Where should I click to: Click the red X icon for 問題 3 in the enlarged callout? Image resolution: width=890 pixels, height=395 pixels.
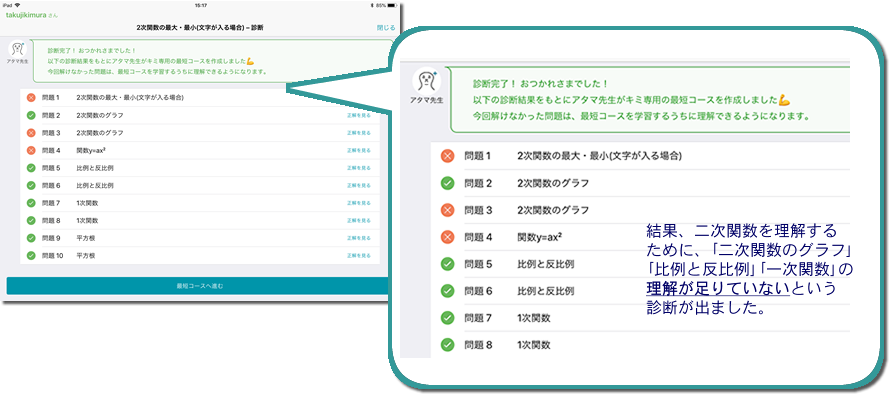click(x=448, y=210)
